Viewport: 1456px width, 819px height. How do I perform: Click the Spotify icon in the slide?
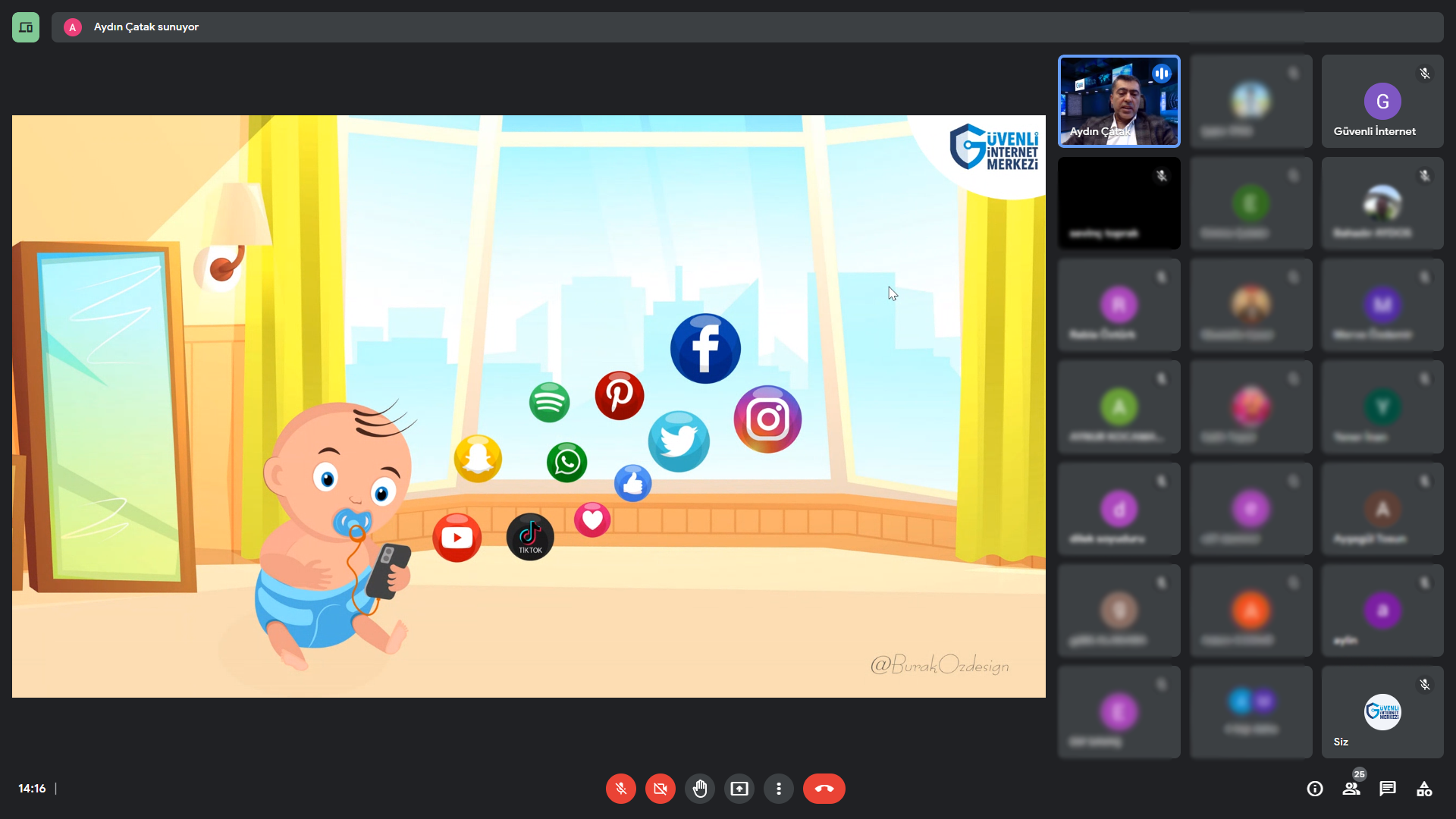[549, 402]
